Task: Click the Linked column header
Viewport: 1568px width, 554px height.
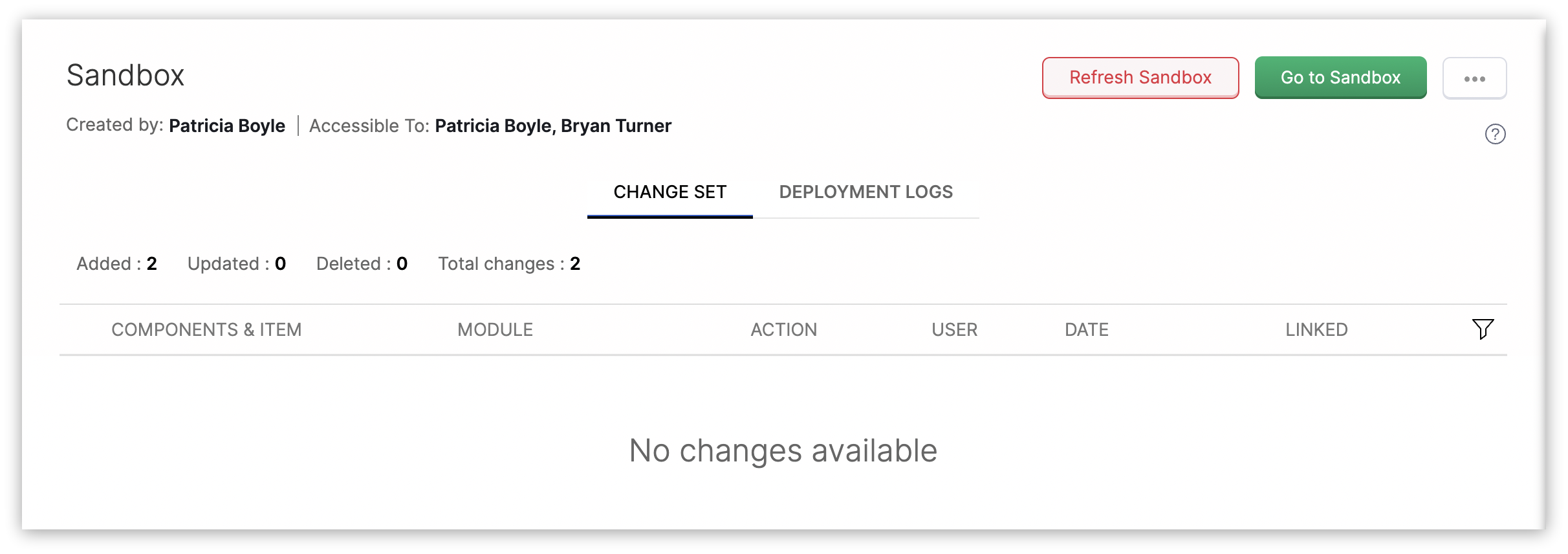Action: (x=1316, y=330)
